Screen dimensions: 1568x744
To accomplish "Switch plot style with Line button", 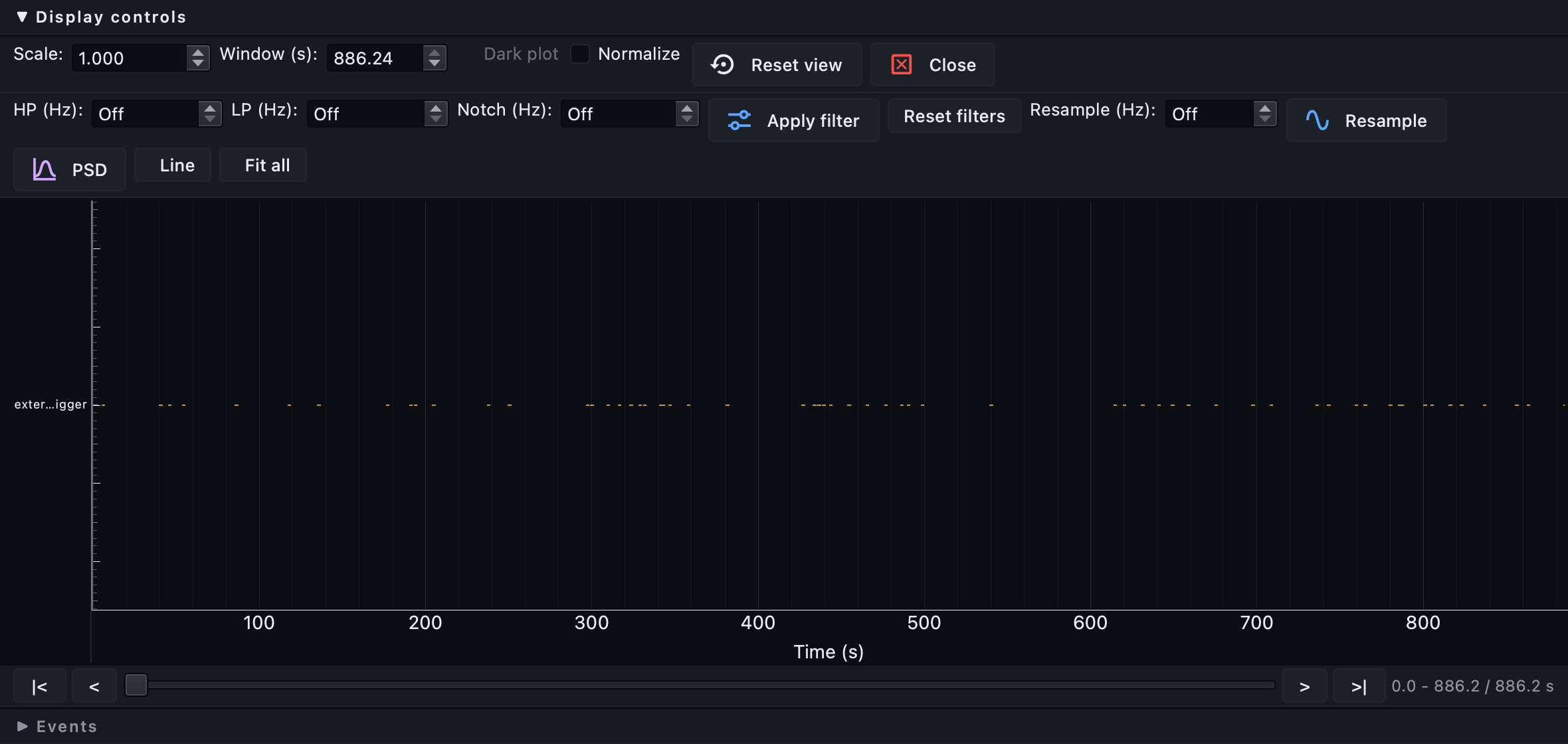I will (173, 165).
